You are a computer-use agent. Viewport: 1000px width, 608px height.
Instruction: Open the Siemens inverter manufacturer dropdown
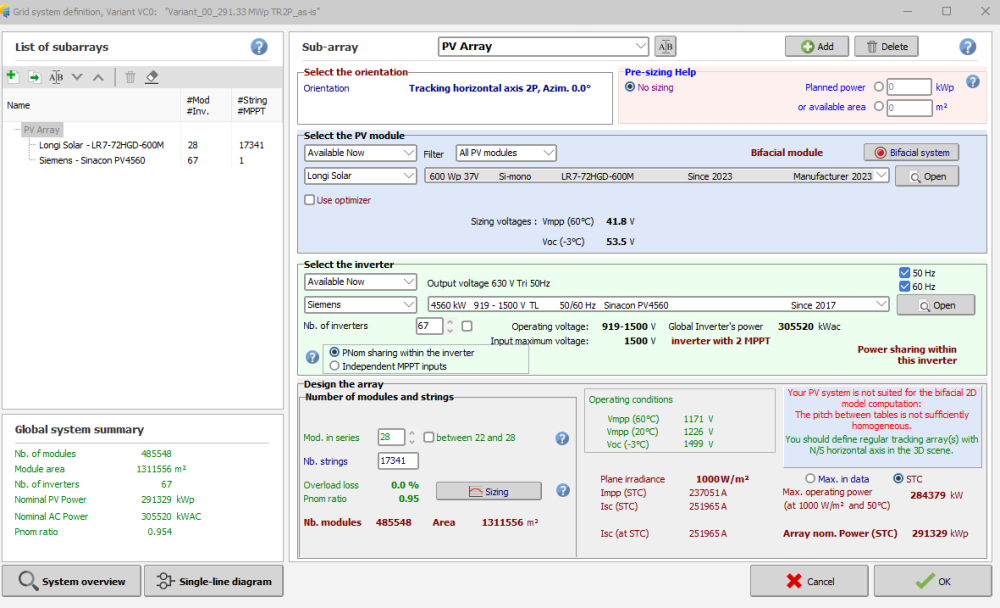point(360,305)
